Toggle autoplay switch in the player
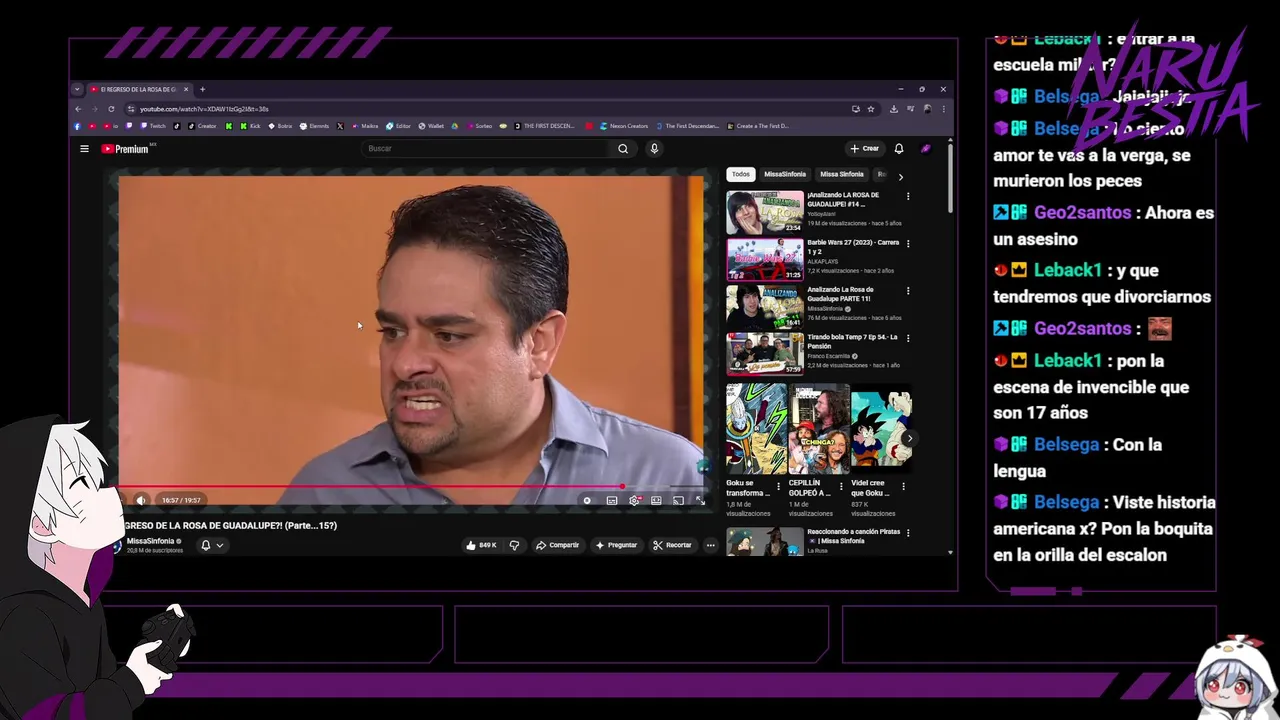 (x=587, y=500)
